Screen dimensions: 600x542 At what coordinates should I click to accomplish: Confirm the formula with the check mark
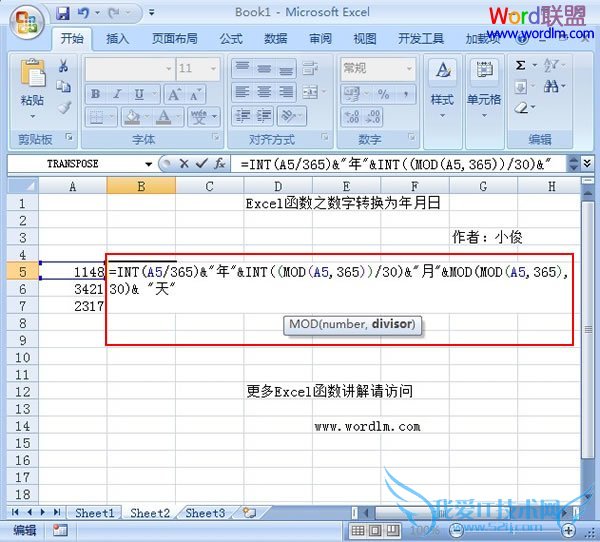pyautogui.click(x=201, y=164)
